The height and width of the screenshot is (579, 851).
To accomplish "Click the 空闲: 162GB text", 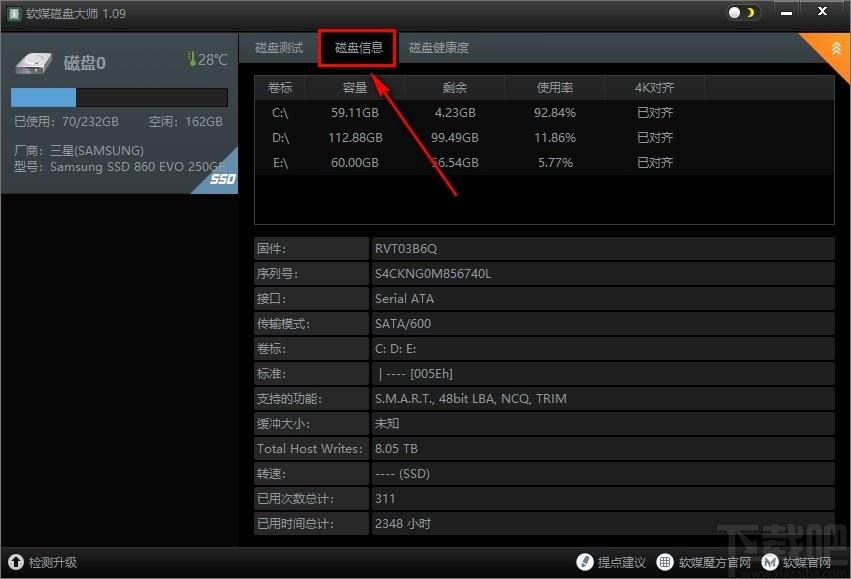I will (186, 122).
